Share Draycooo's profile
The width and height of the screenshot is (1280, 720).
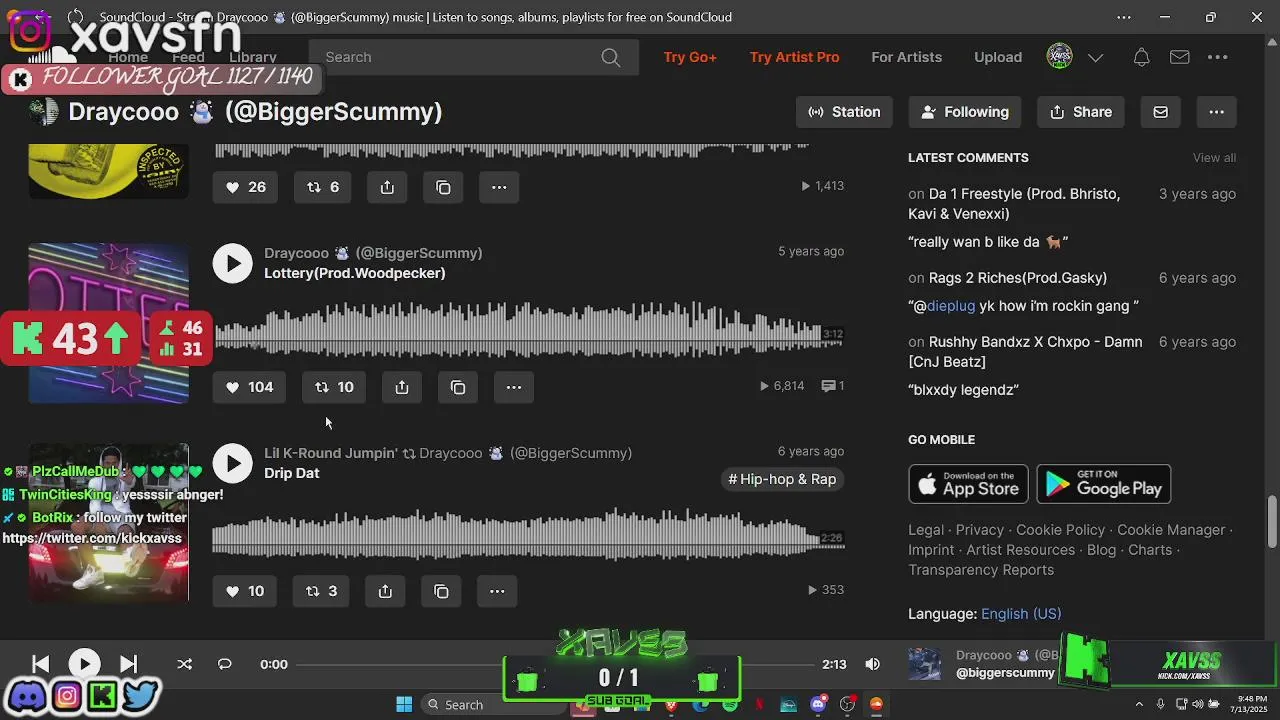1081,112
